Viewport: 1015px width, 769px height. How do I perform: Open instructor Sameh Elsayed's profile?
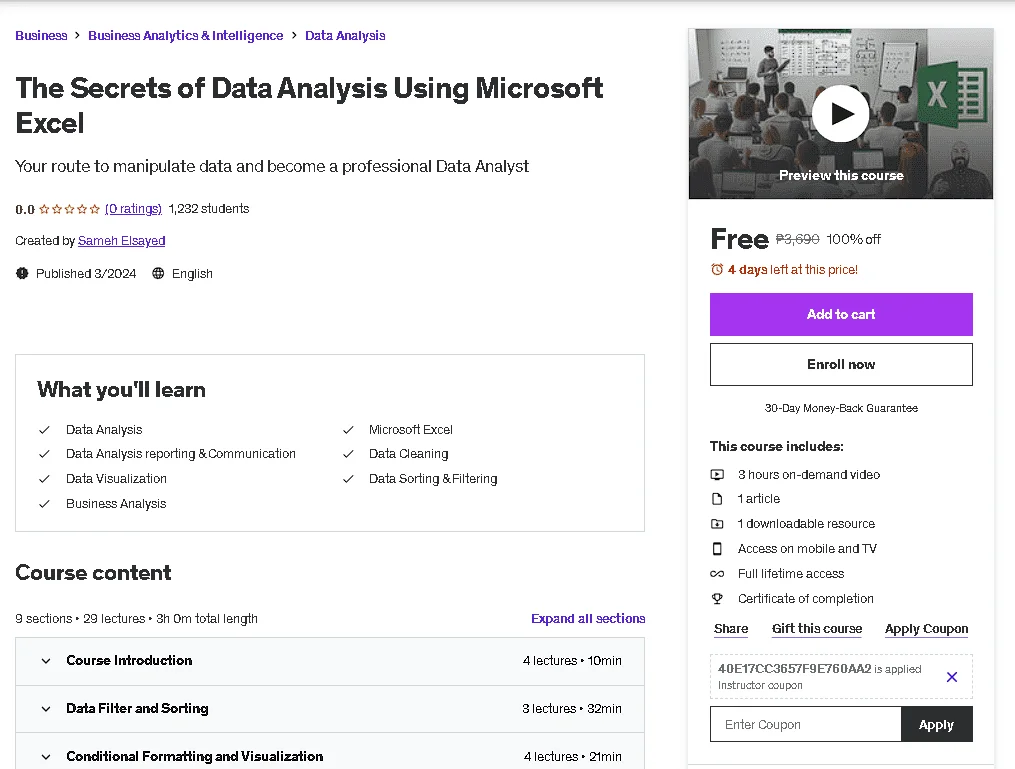point(122,241)
